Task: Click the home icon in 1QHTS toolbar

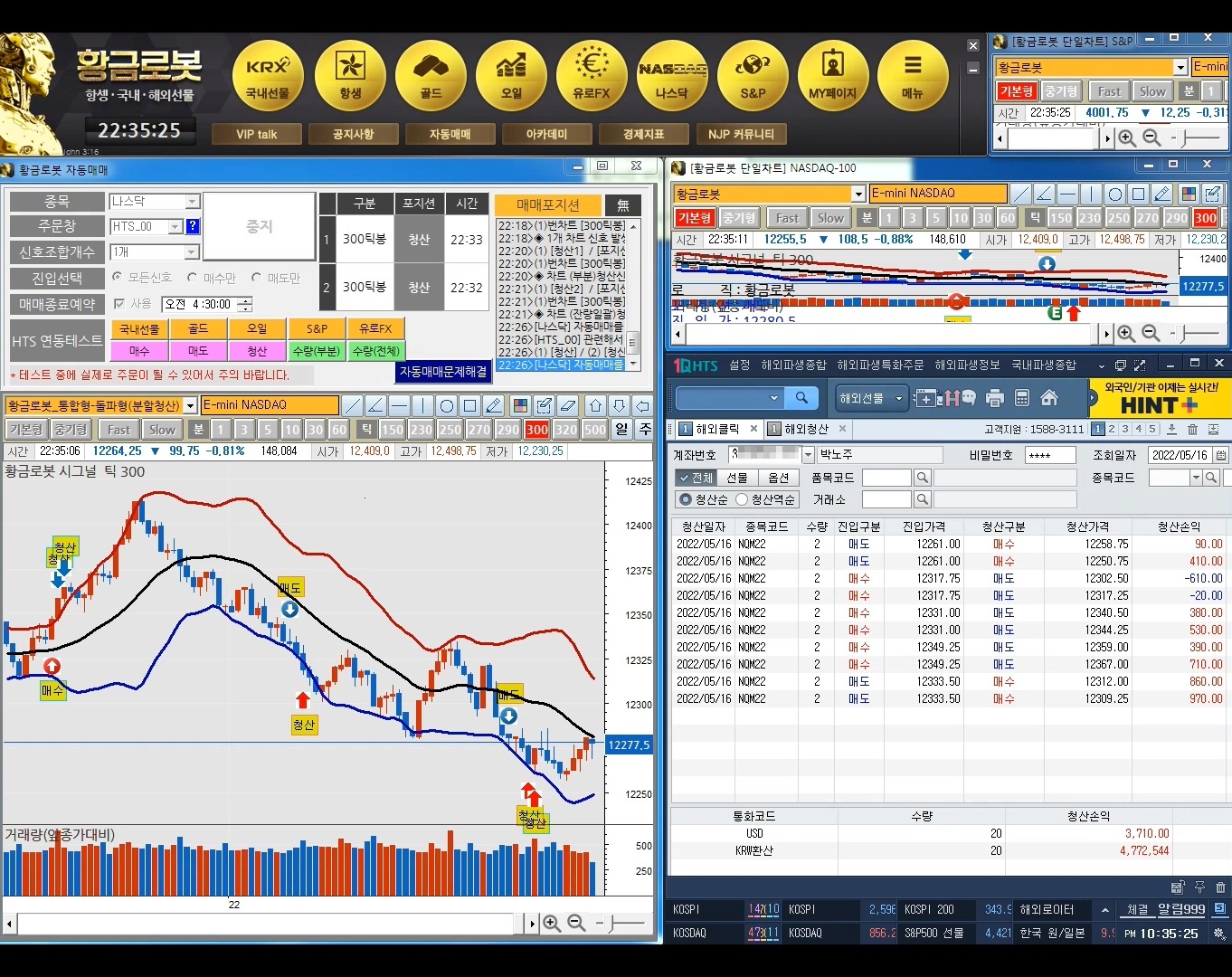Action: click(x=1049, y=398)
